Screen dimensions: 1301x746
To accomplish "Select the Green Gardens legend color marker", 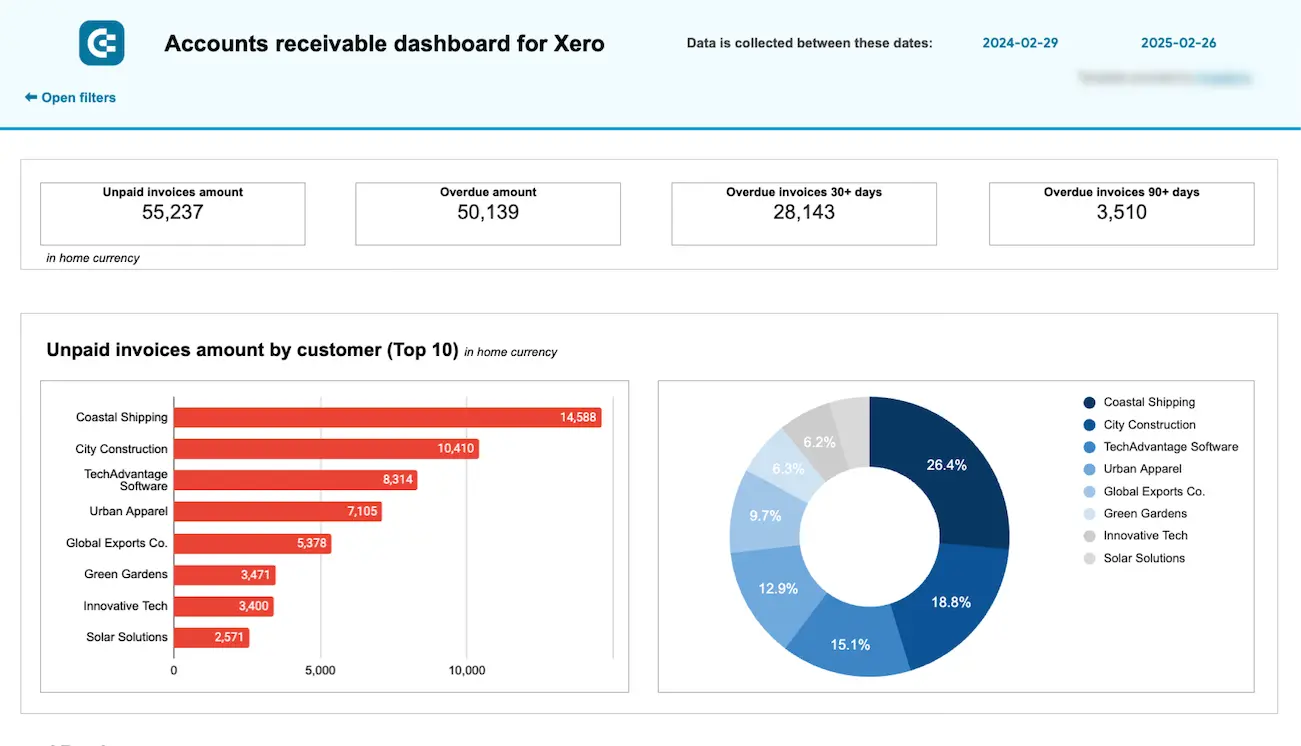I will point(1087,513).
